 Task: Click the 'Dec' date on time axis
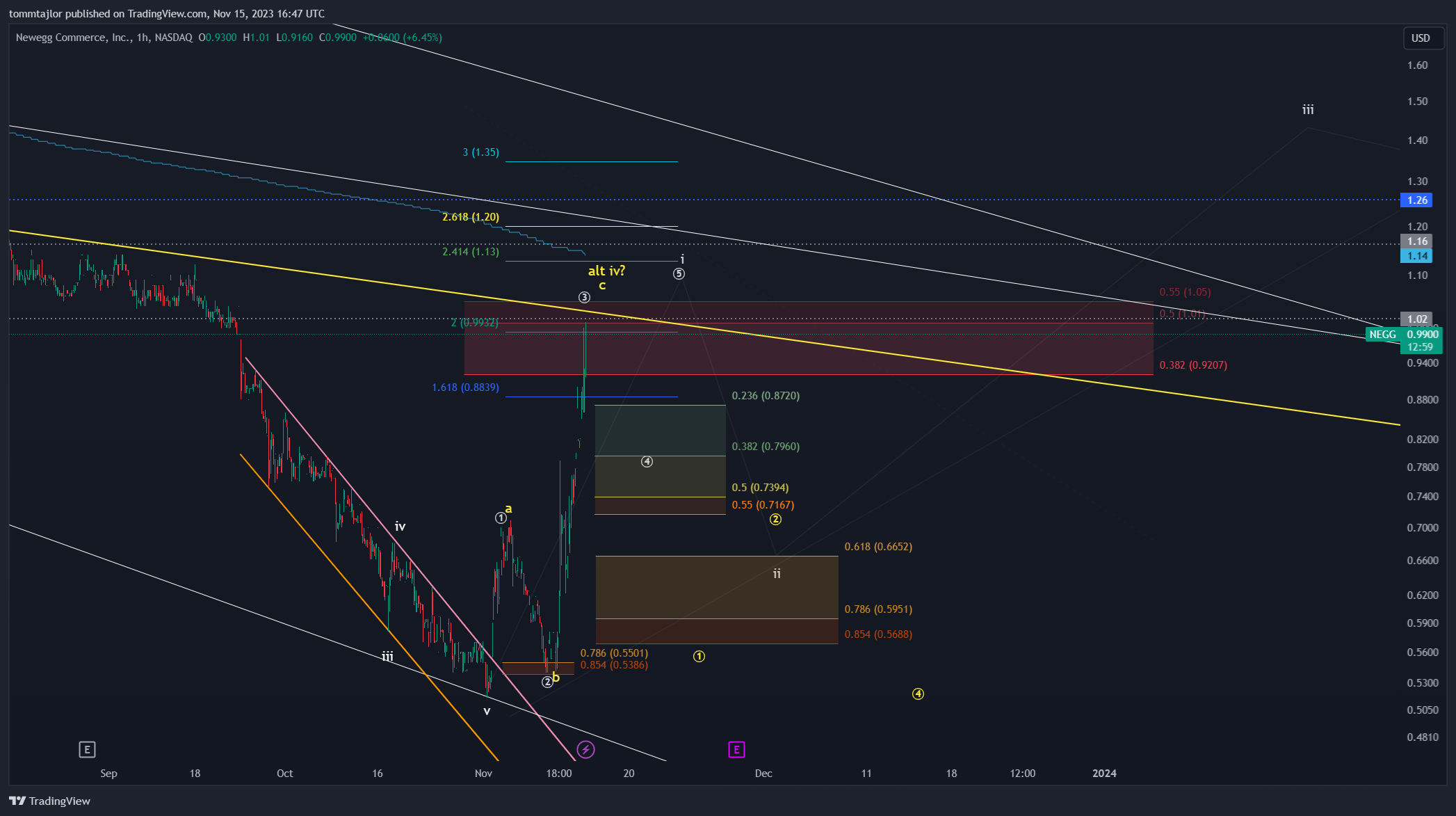click(x=763, y=774)
